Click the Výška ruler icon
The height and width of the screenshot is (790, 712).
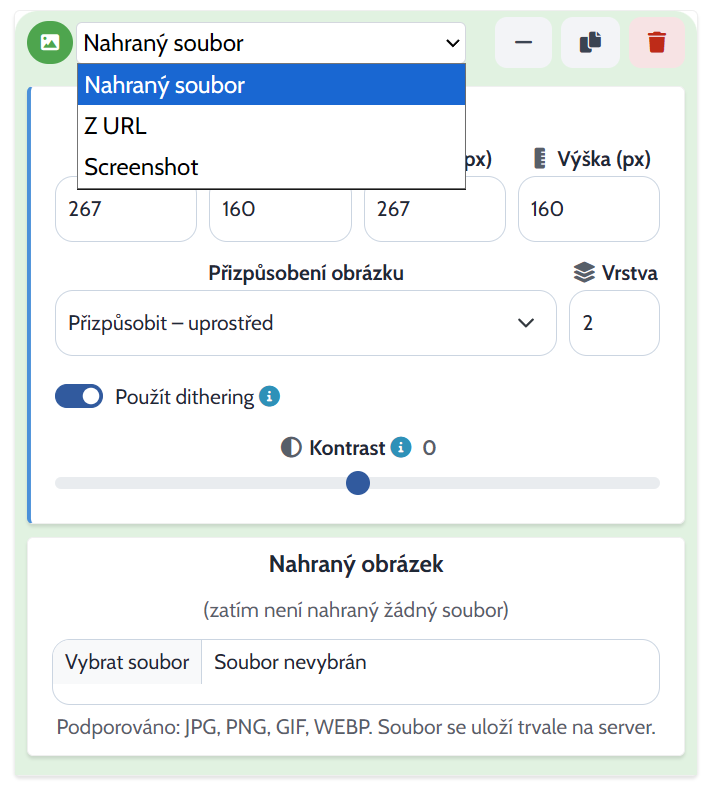coord(540,159)
